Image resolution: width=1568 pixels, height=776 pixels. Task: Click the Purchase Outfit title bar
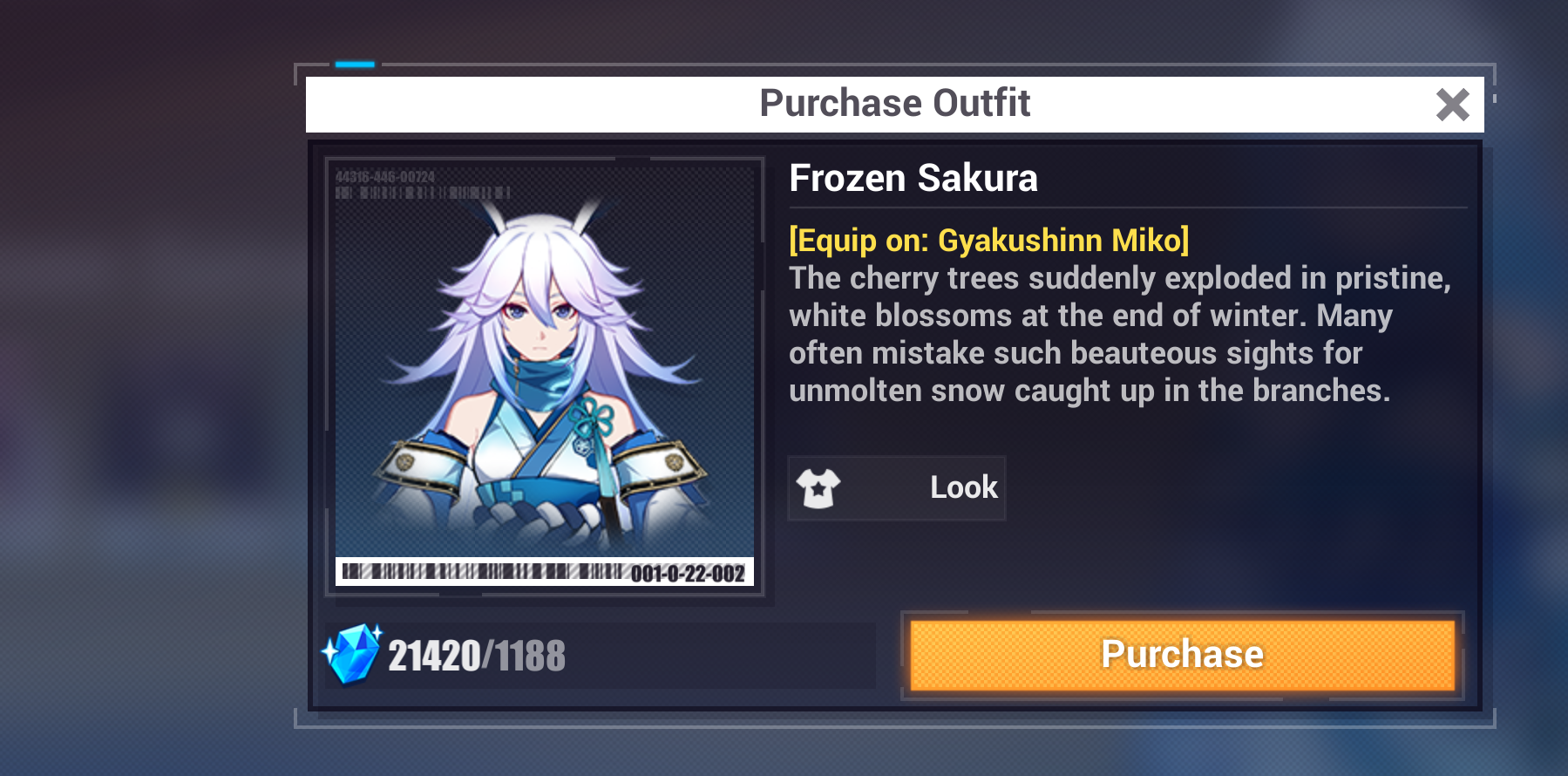point(895,104)
